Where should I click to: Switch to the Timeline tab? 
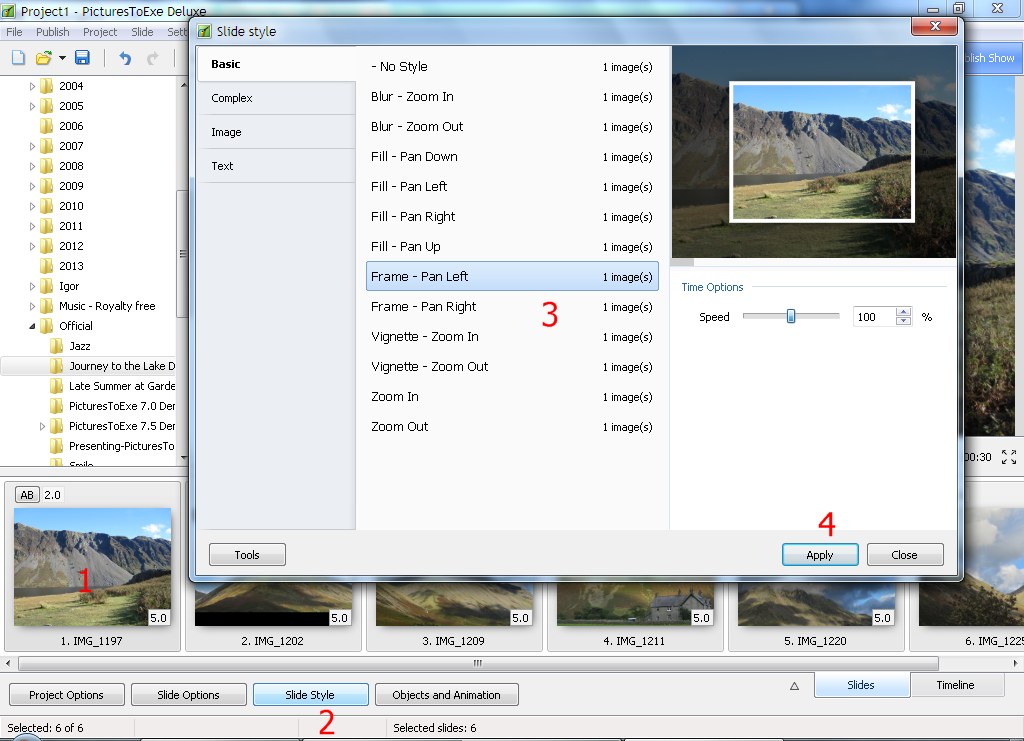(955, 685)
